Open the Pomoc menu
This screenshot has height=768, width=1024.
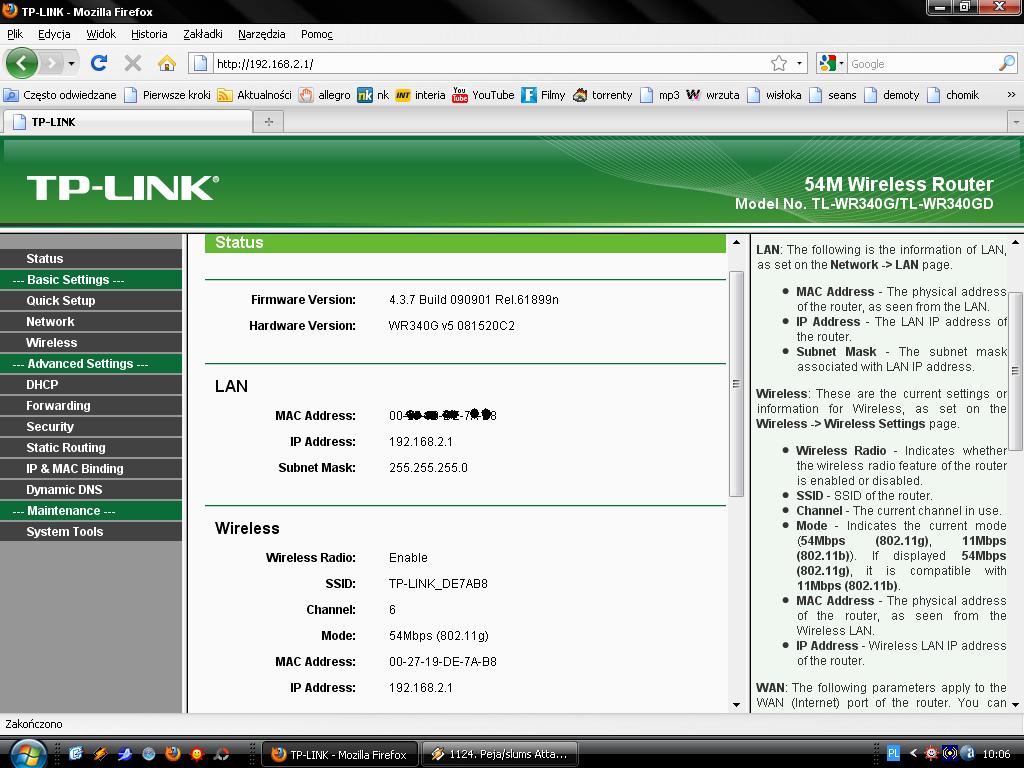click(x=317, y=34)
